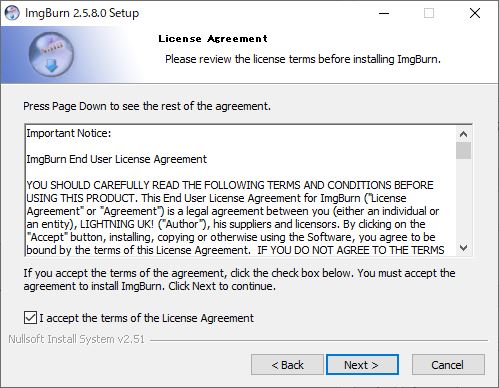The image size is (499, 388).
Task: Minimize the ImgBurn Setup window
Action: [384, 13]
